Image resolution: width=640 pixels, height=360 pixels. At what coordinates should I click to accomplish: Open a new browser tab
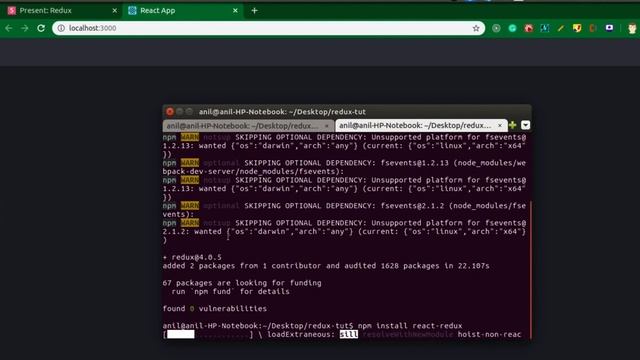coord(254,11)
